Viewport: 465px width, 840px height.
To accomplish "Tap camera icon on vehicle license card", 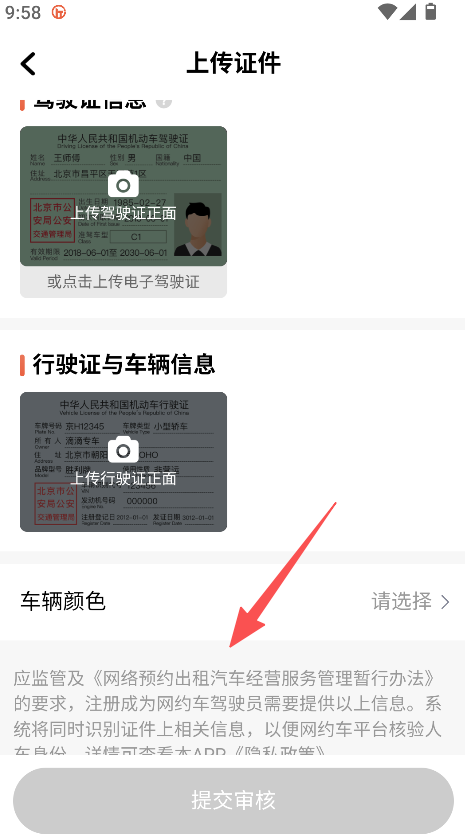I will coord(123,450).
